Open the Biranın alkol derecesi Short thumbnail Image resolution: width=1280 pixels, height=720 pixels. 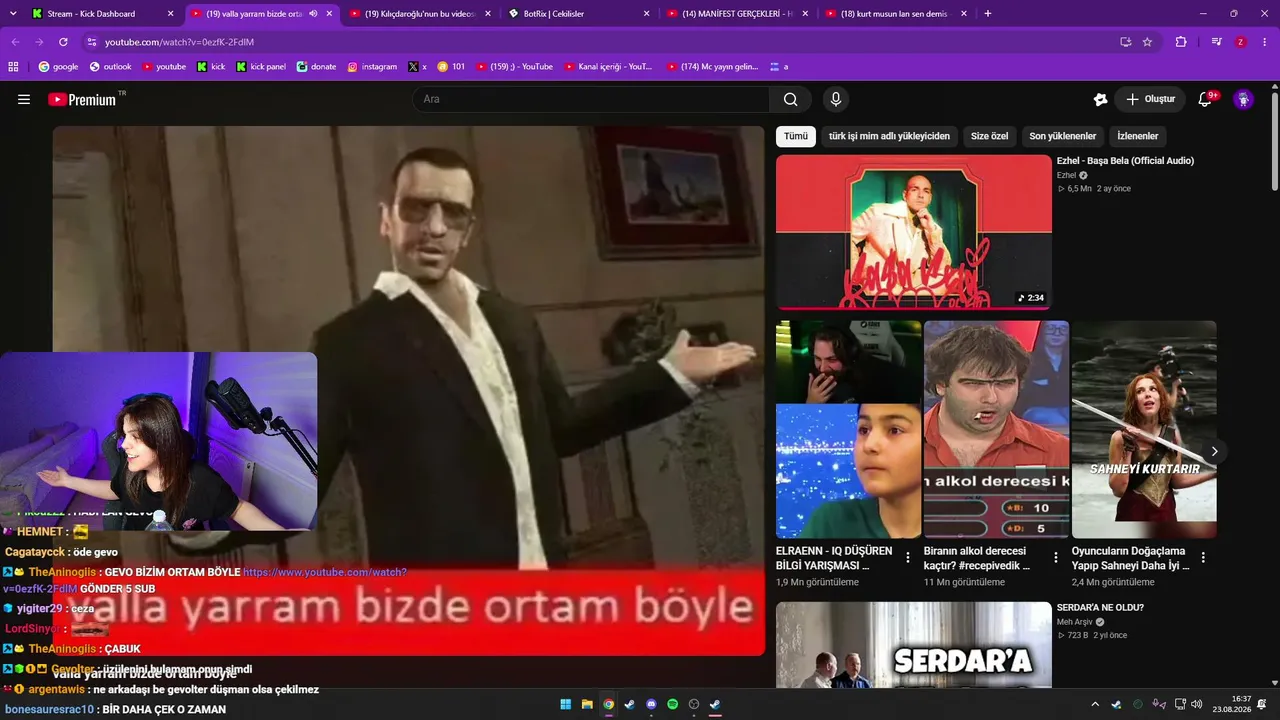pos(996,429)
